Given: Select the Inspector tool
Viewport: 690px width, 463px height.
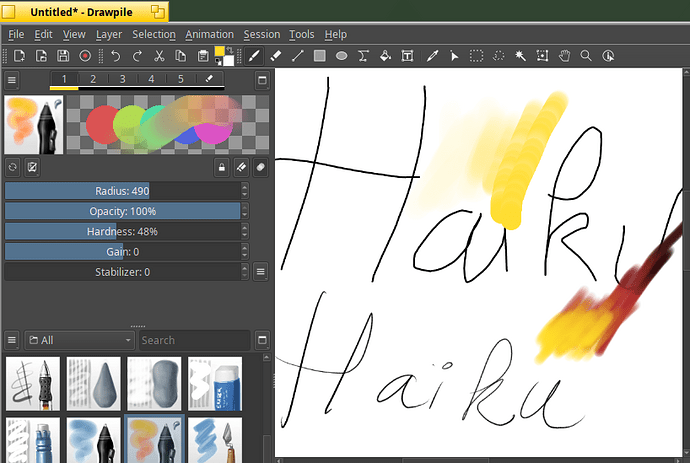Looking at the screenshot, I should click(608, 56).
